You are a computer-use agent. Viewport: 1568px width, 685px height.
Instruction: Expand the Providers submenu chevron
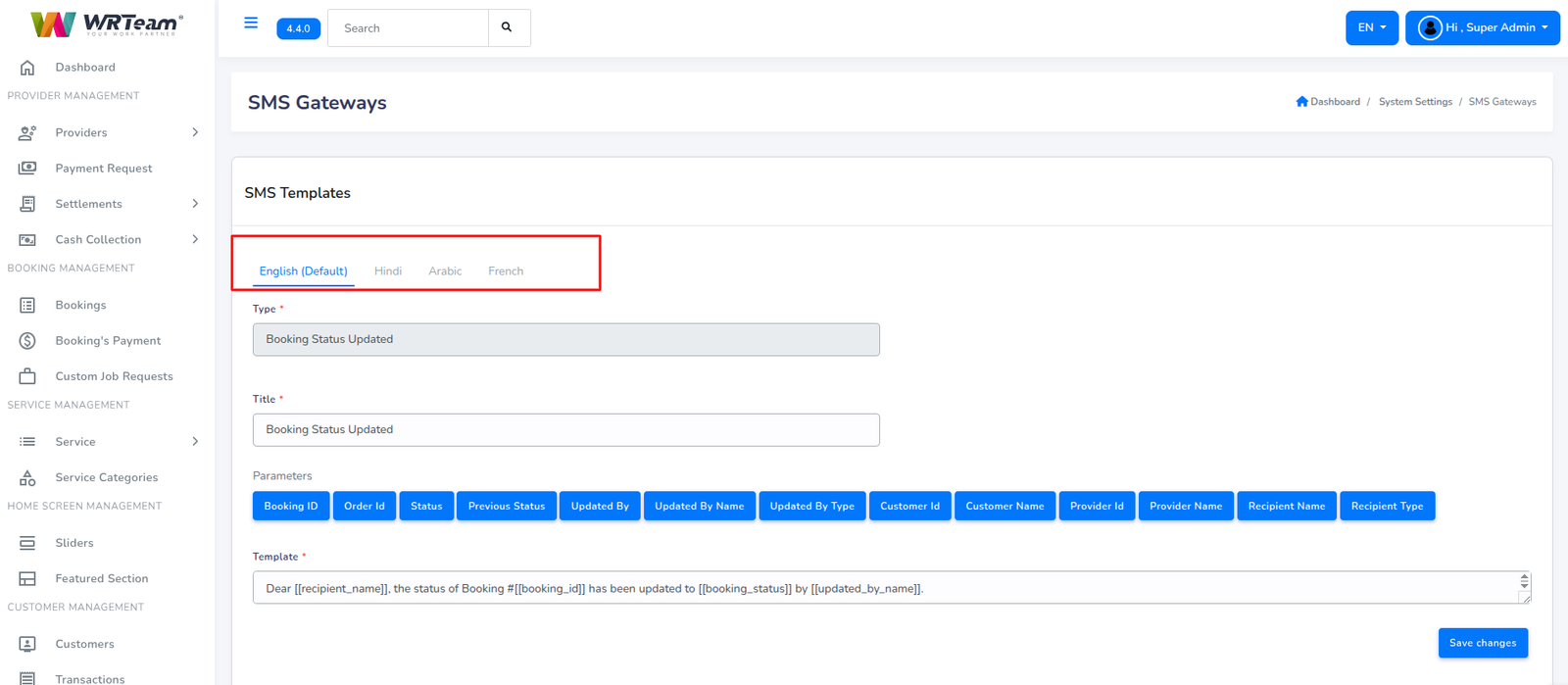point(195,132)
